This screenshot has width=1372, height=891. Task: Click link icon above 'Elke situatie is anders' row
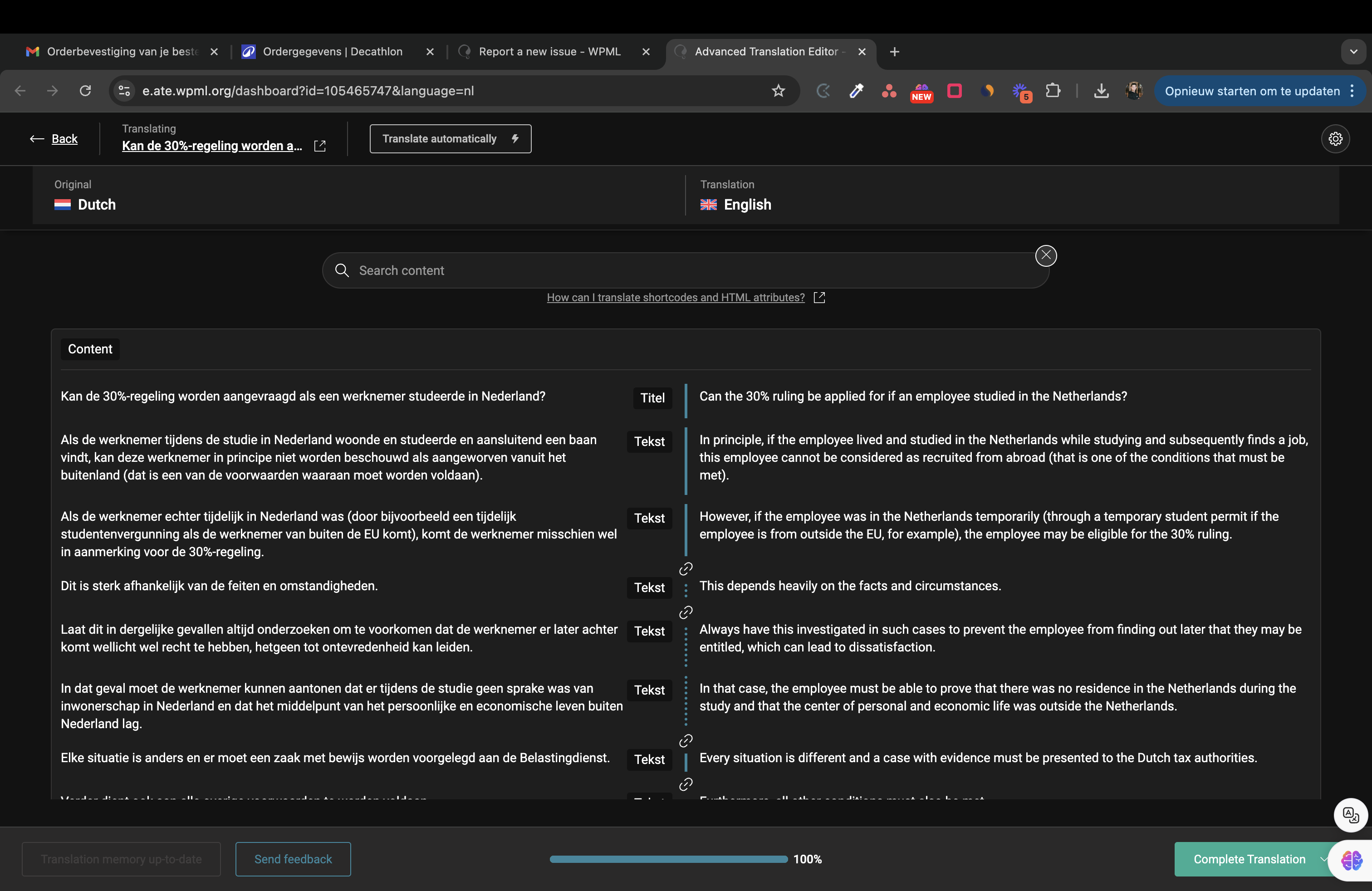coord(686,740)
